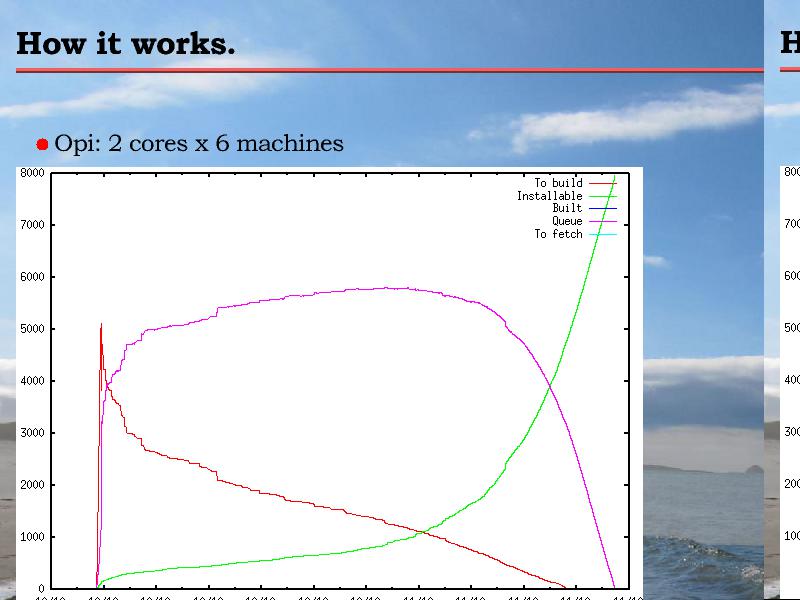
Task: Click the partially visible next slide on the right
Action: (783, 300)
